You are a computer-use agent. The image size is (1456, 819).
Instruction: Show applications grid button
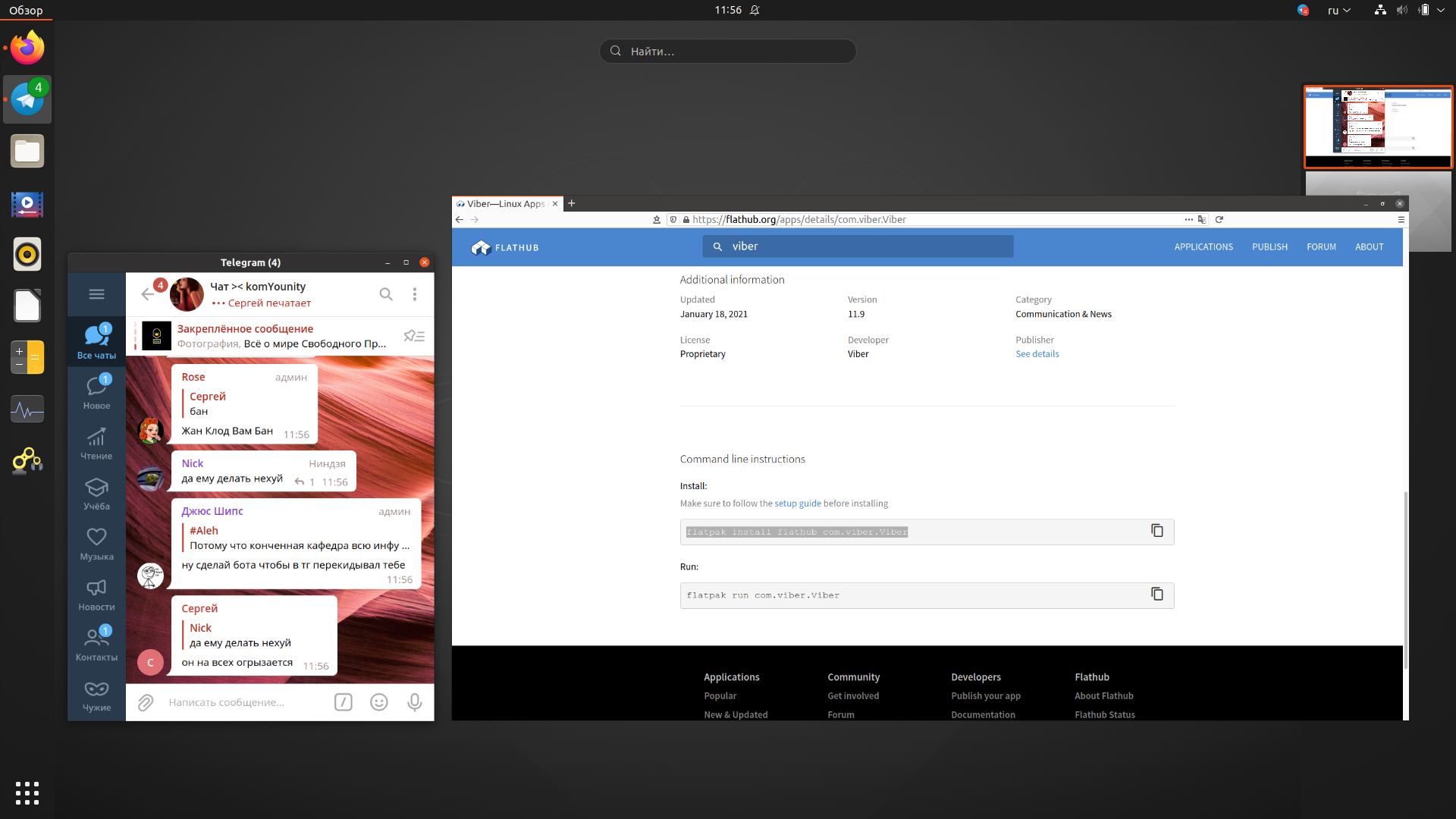tap(27, 792)
